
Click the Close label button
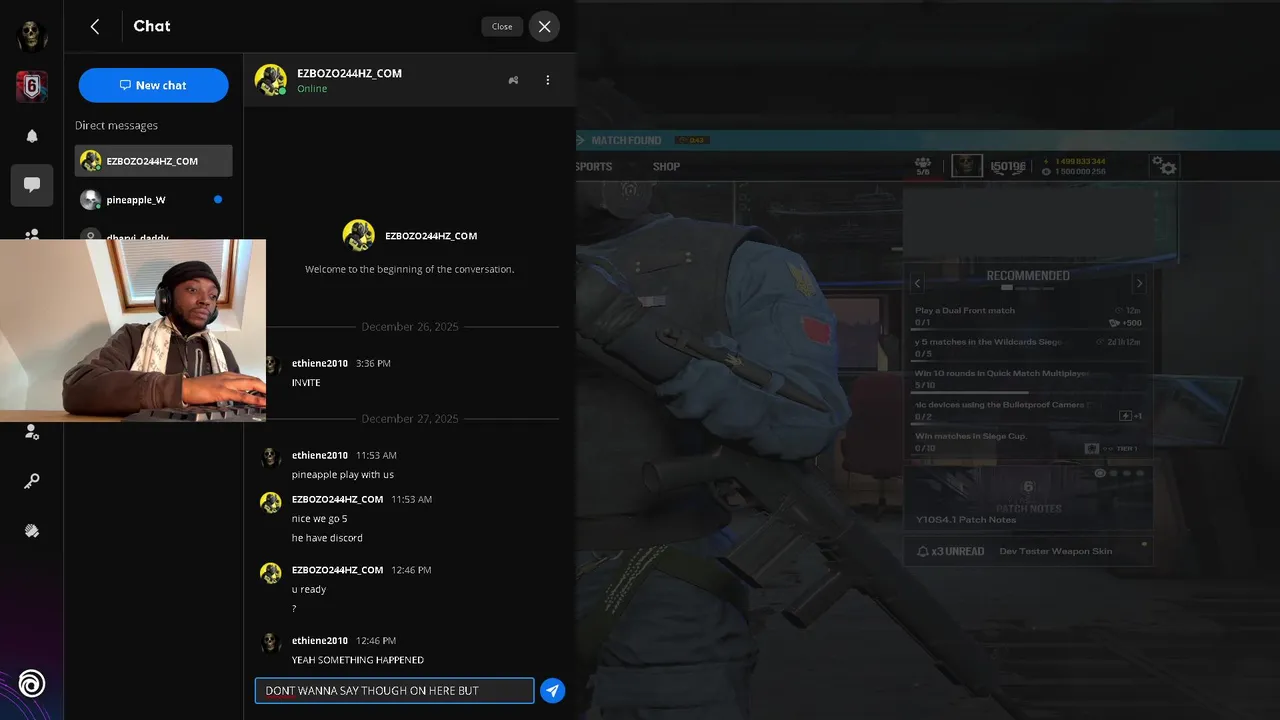click(502, 27)
